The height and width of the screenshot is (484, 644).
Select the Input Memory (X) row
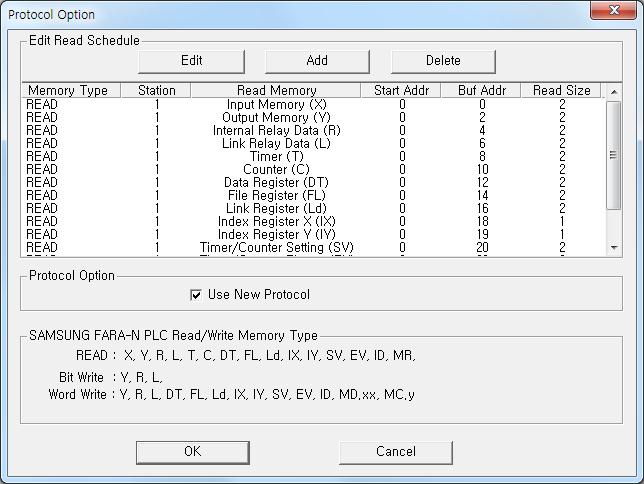[276, 104]
